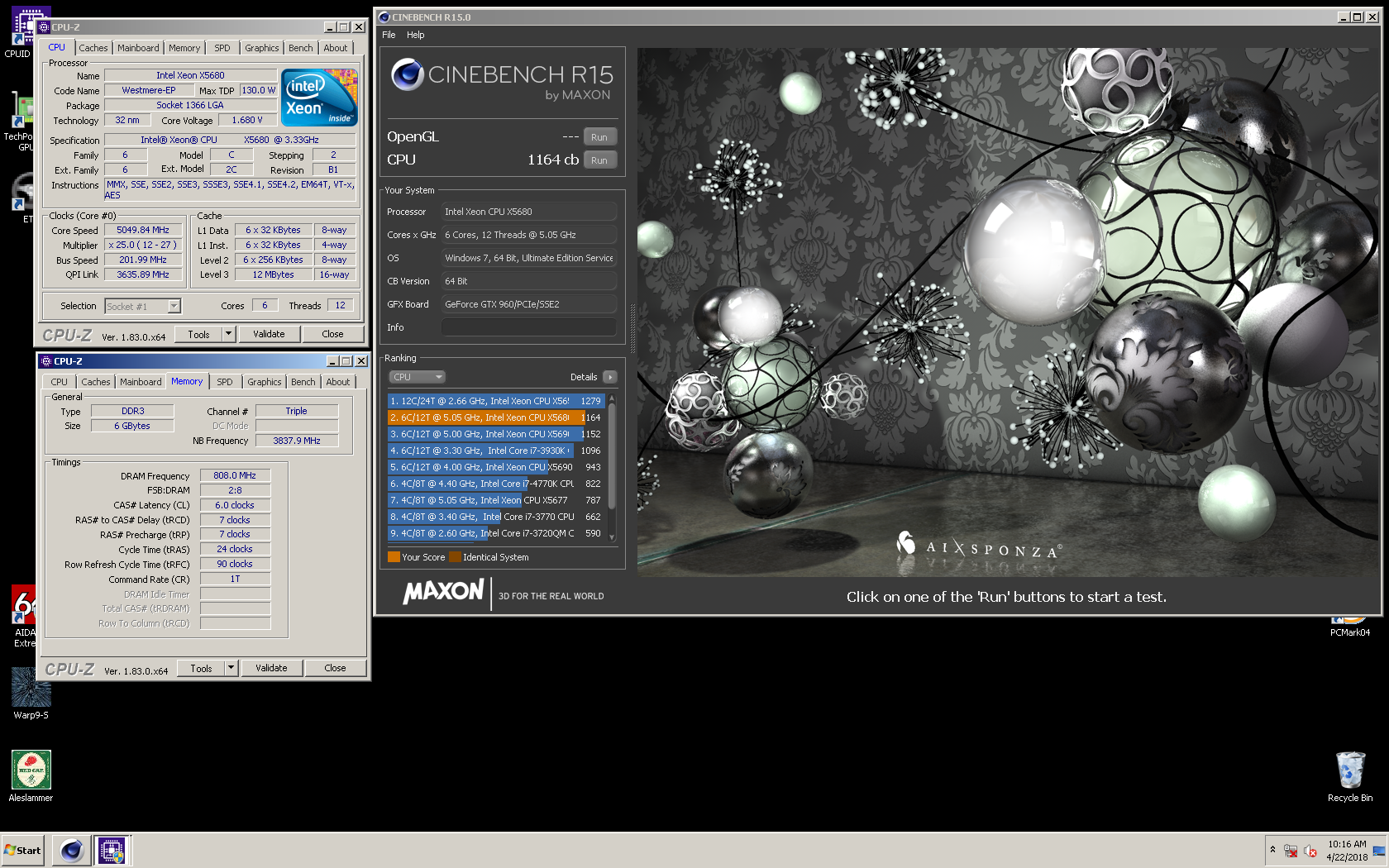This screenshot has height=868, width=1389.
Task: Click the MAXON logo
Action: tap(443, 591)
